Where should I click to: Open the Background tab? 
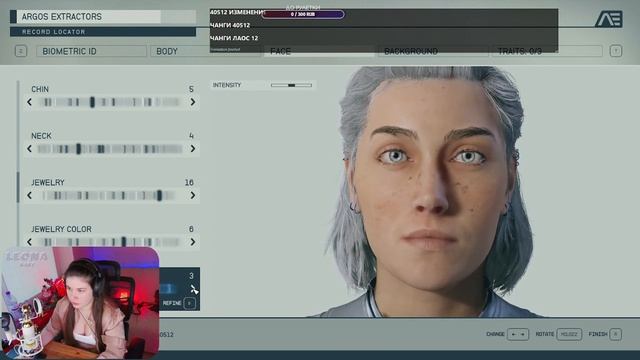tap(433, 51)
